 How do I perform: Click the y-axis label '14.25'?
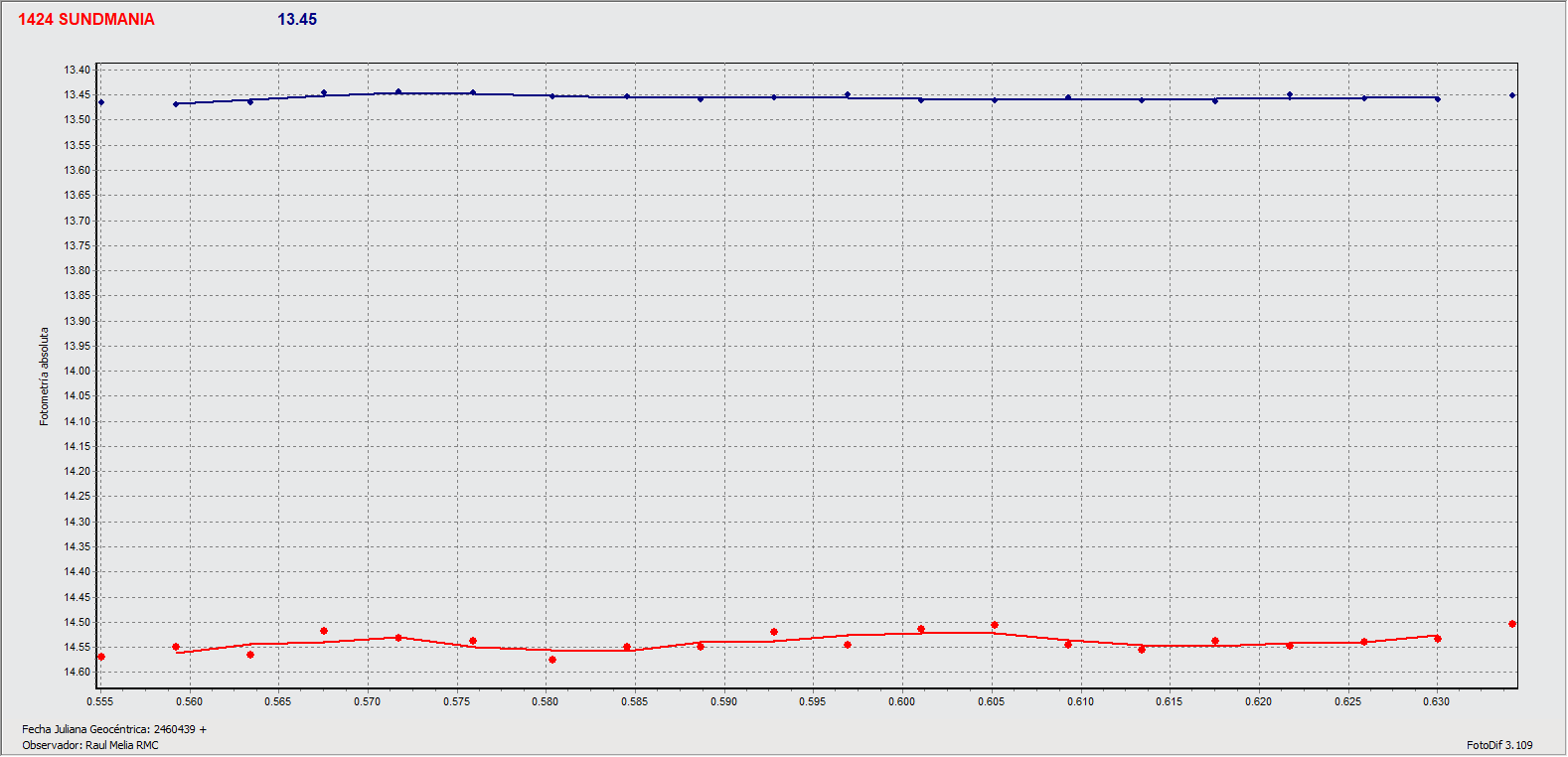[x=78, y=496]
